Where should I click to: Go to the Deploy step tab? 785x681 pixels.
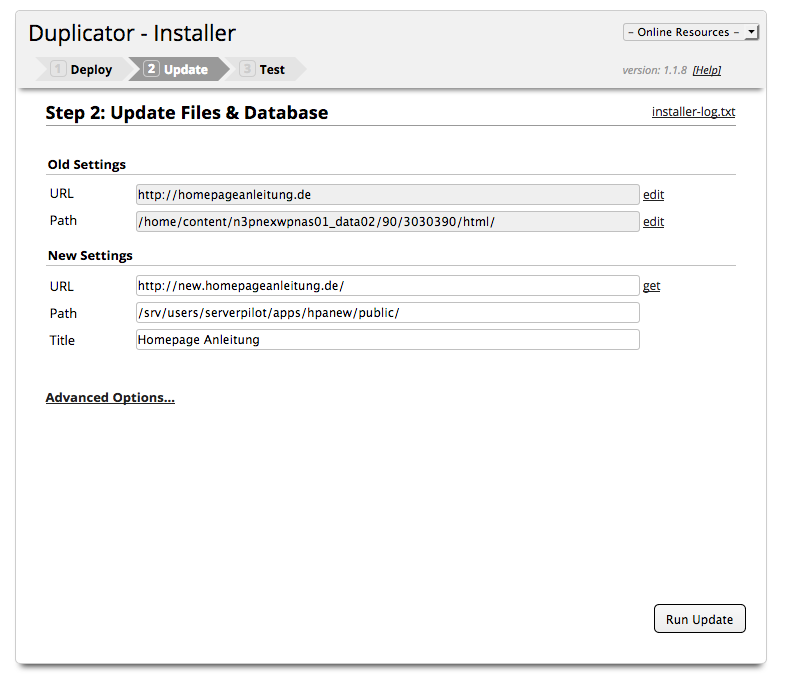pyautogui.click(x=82, y=69)
